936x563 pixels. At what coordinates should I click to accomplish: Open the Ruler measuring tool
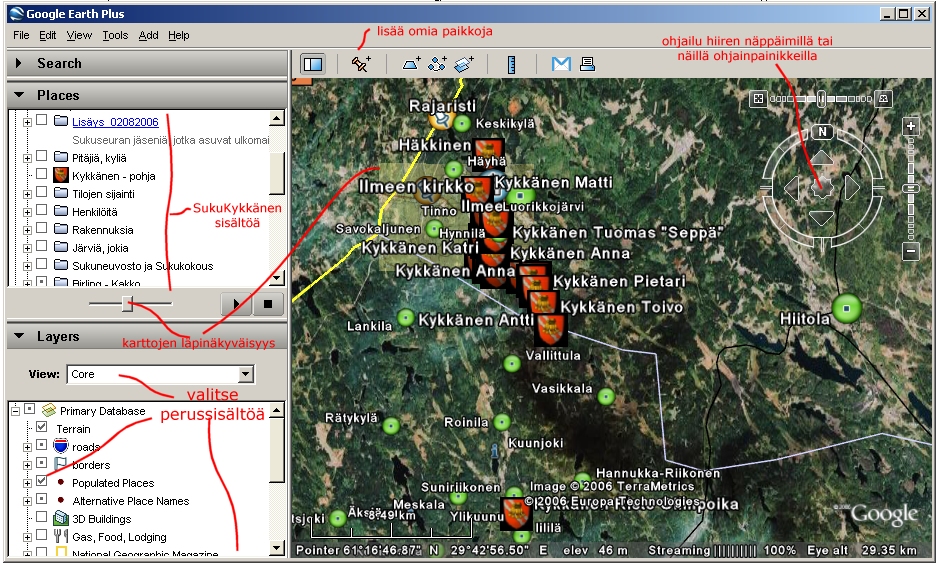(x=511, y=64)
